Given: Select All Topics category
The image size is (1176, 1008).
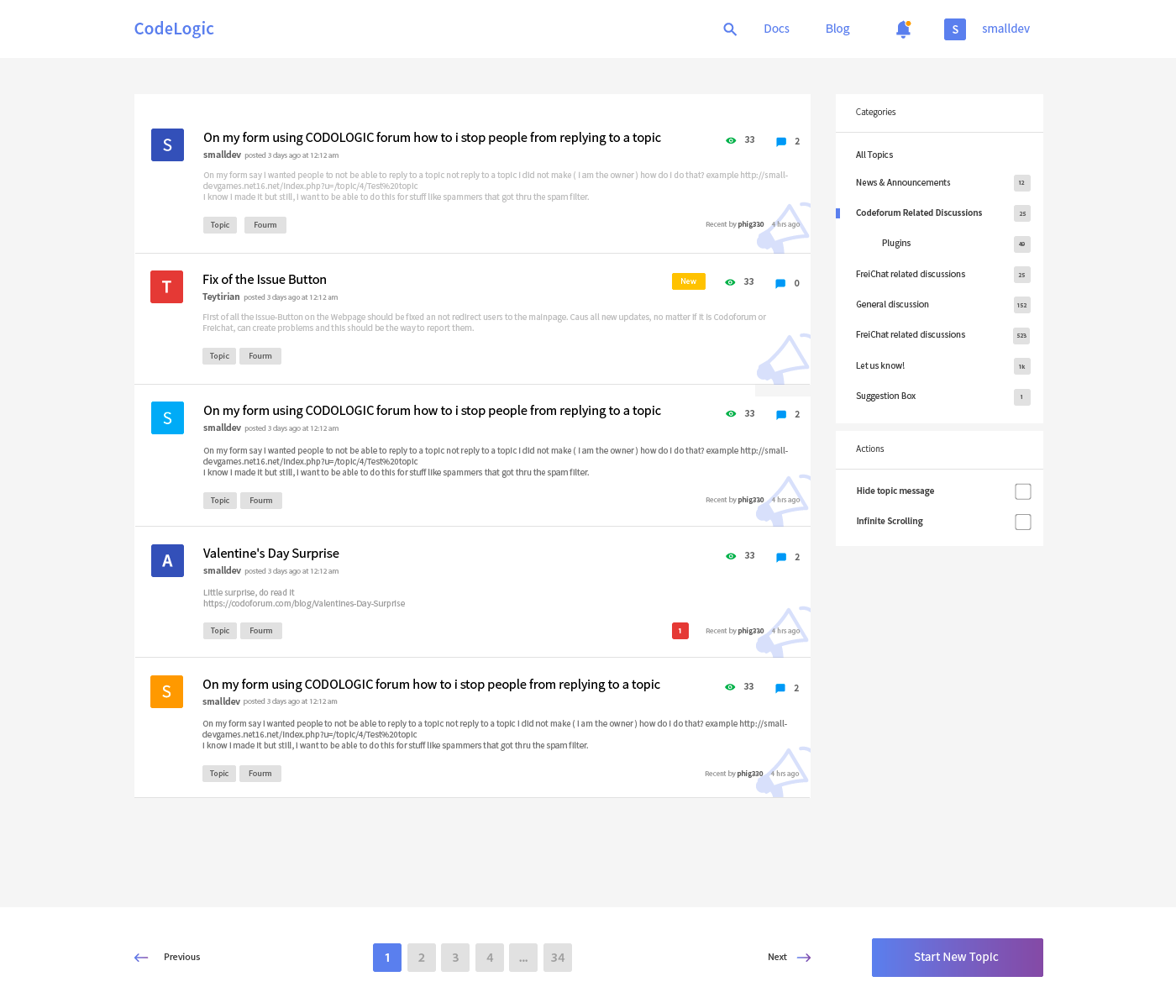Looking at the screenshot, I should [x=874, y=155].
